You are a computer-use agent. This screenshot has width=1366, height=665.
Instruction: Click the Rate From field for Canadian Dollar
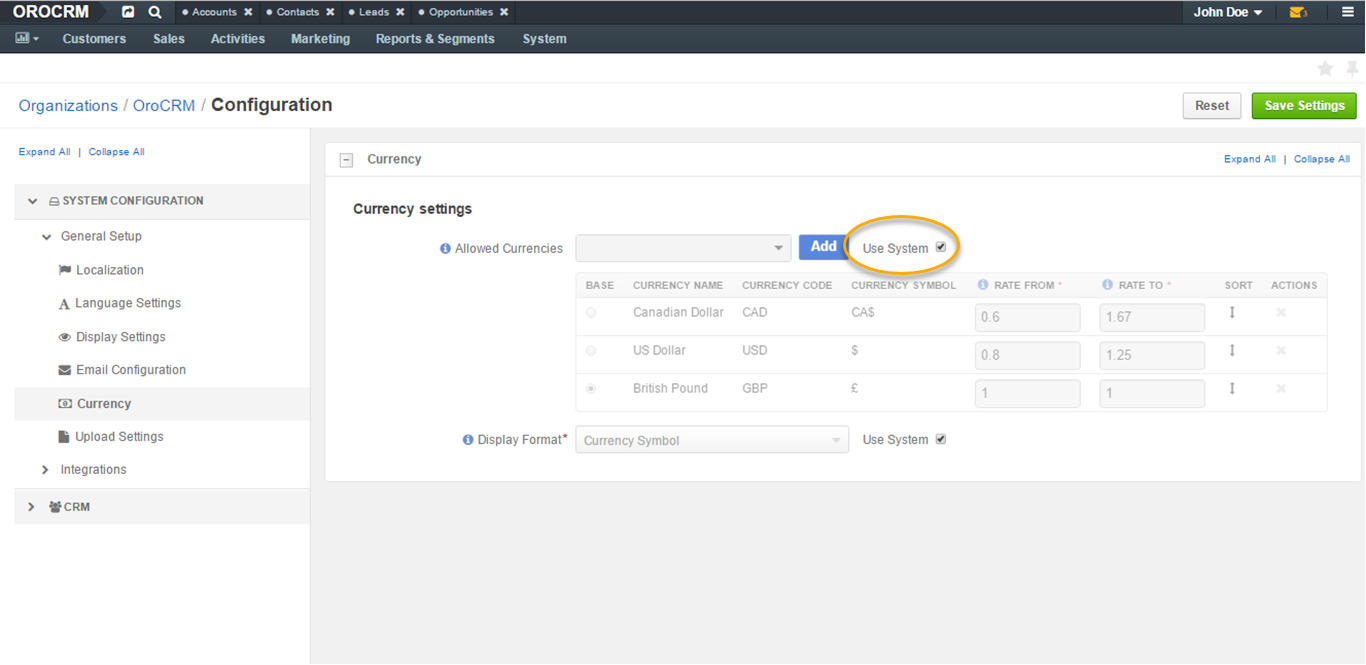tap(1028, 318)
